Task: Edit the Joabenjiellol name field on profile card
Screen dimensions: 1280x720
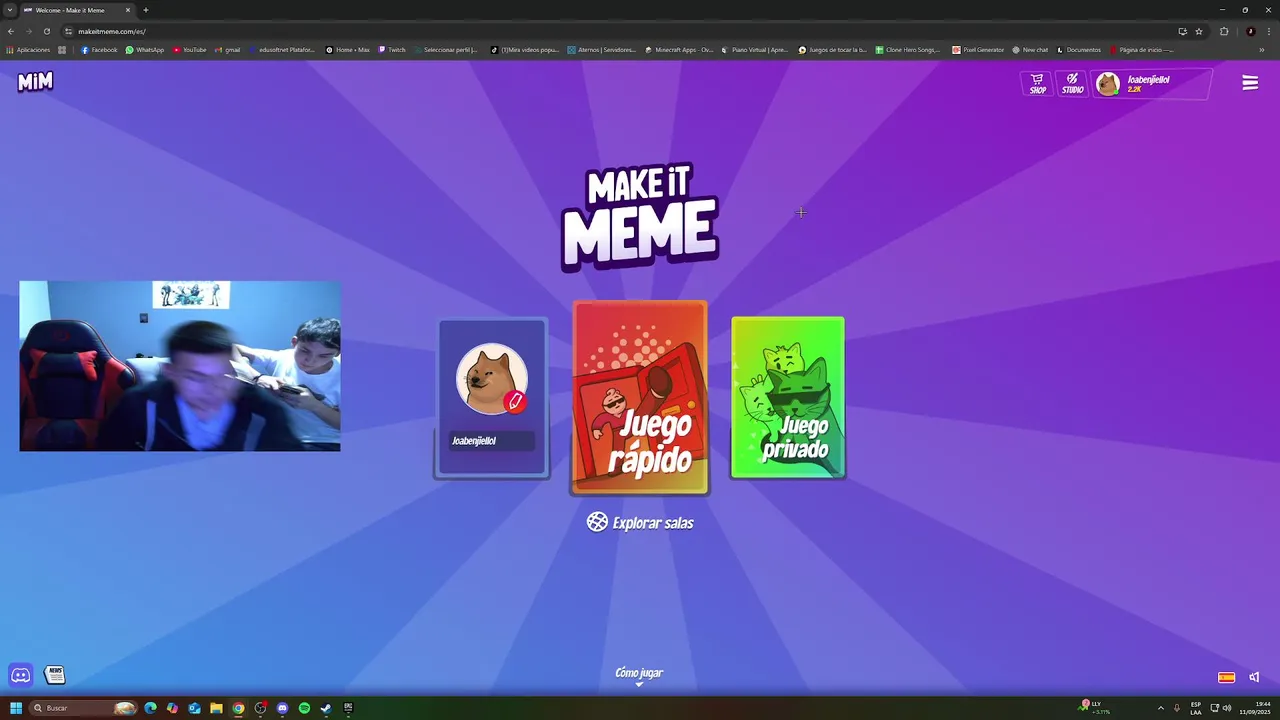Action: tap(491, 441)
